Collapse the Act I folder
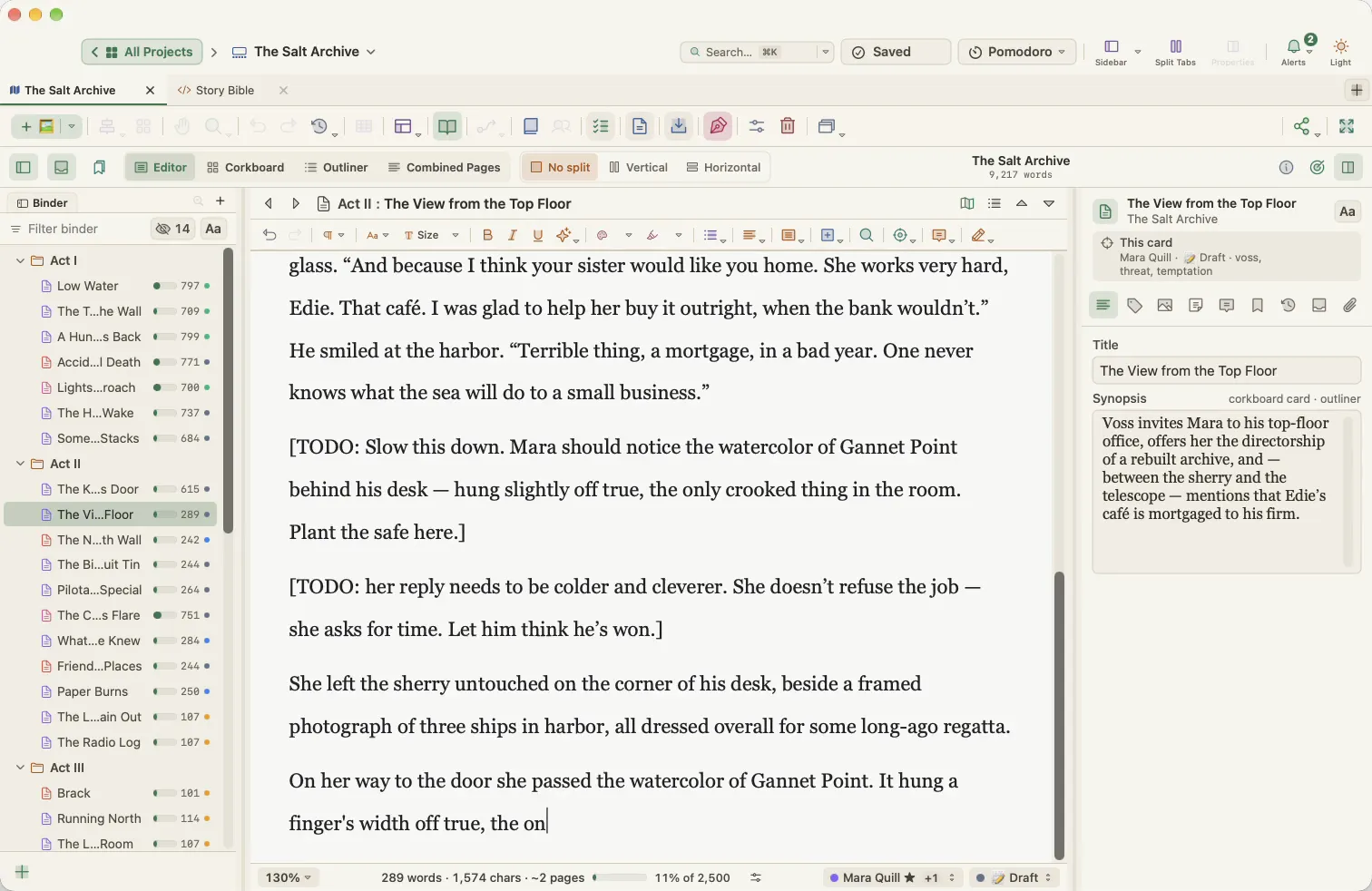Screen dimensions: 1372x891 [20, 260]
